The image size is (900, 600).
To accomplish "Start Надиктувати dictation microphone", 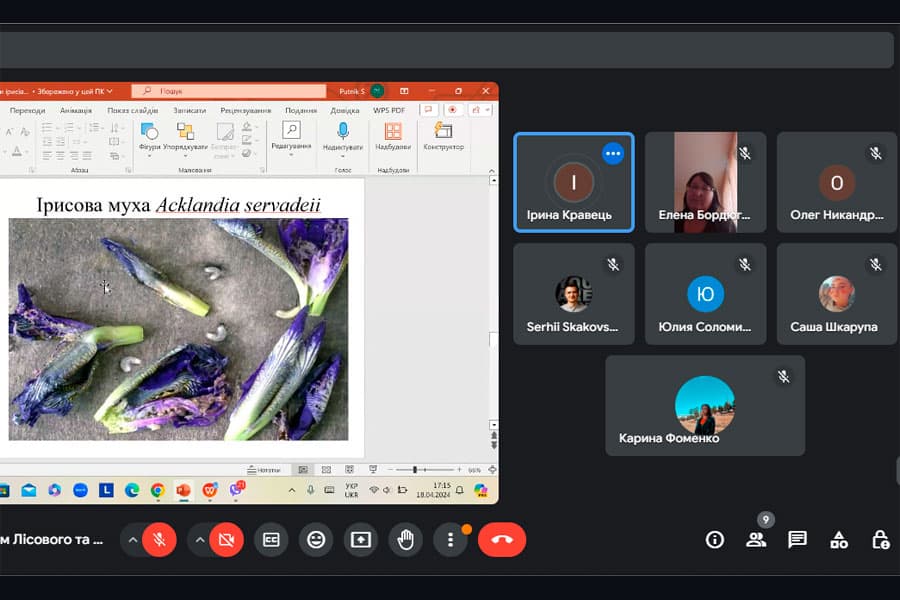I will coord(343,139).
